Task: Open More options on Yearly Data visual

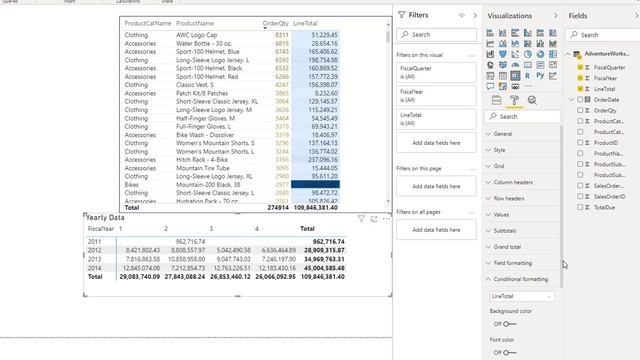Action: 386,219
